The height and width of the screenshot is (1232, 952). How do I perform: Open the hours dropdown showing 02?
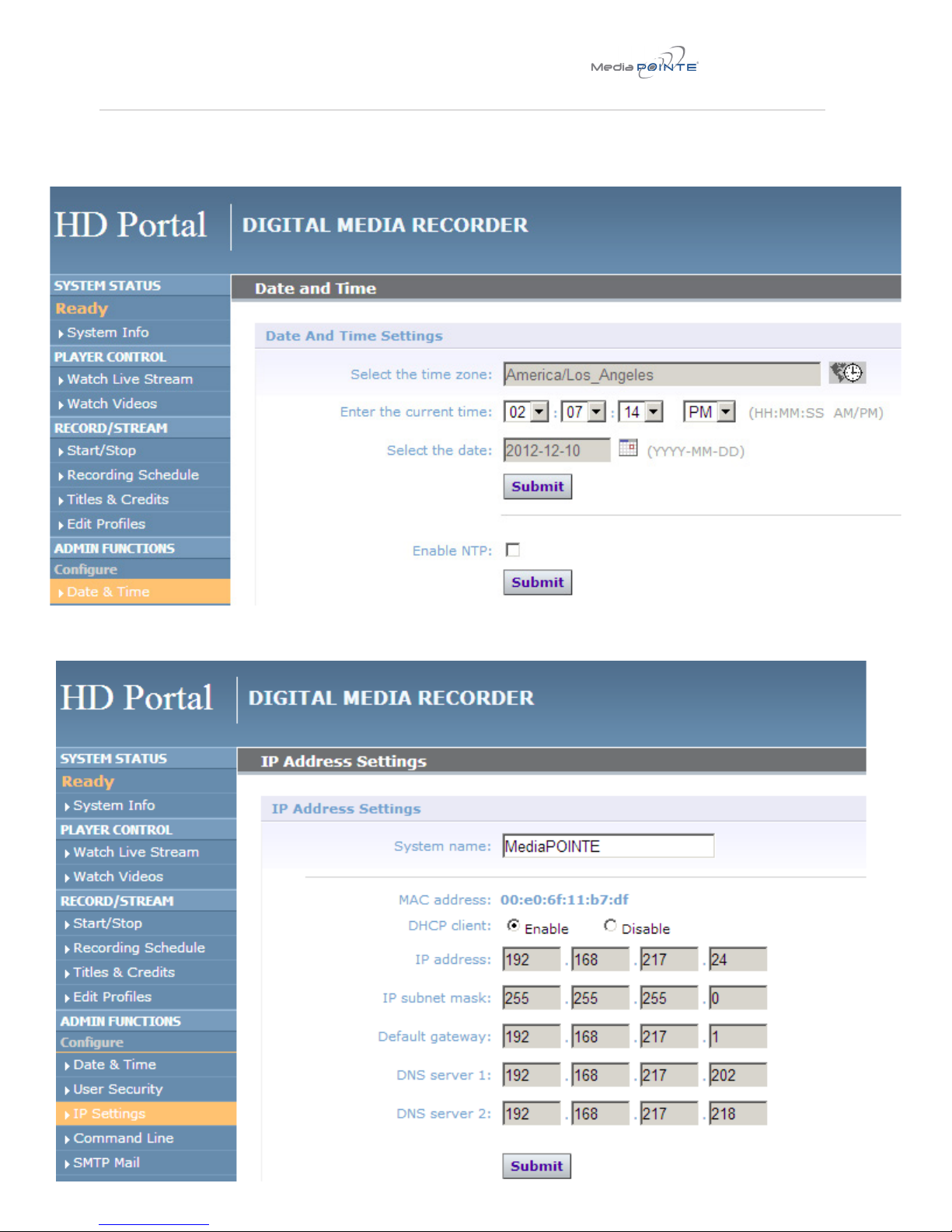click(527, 412)
